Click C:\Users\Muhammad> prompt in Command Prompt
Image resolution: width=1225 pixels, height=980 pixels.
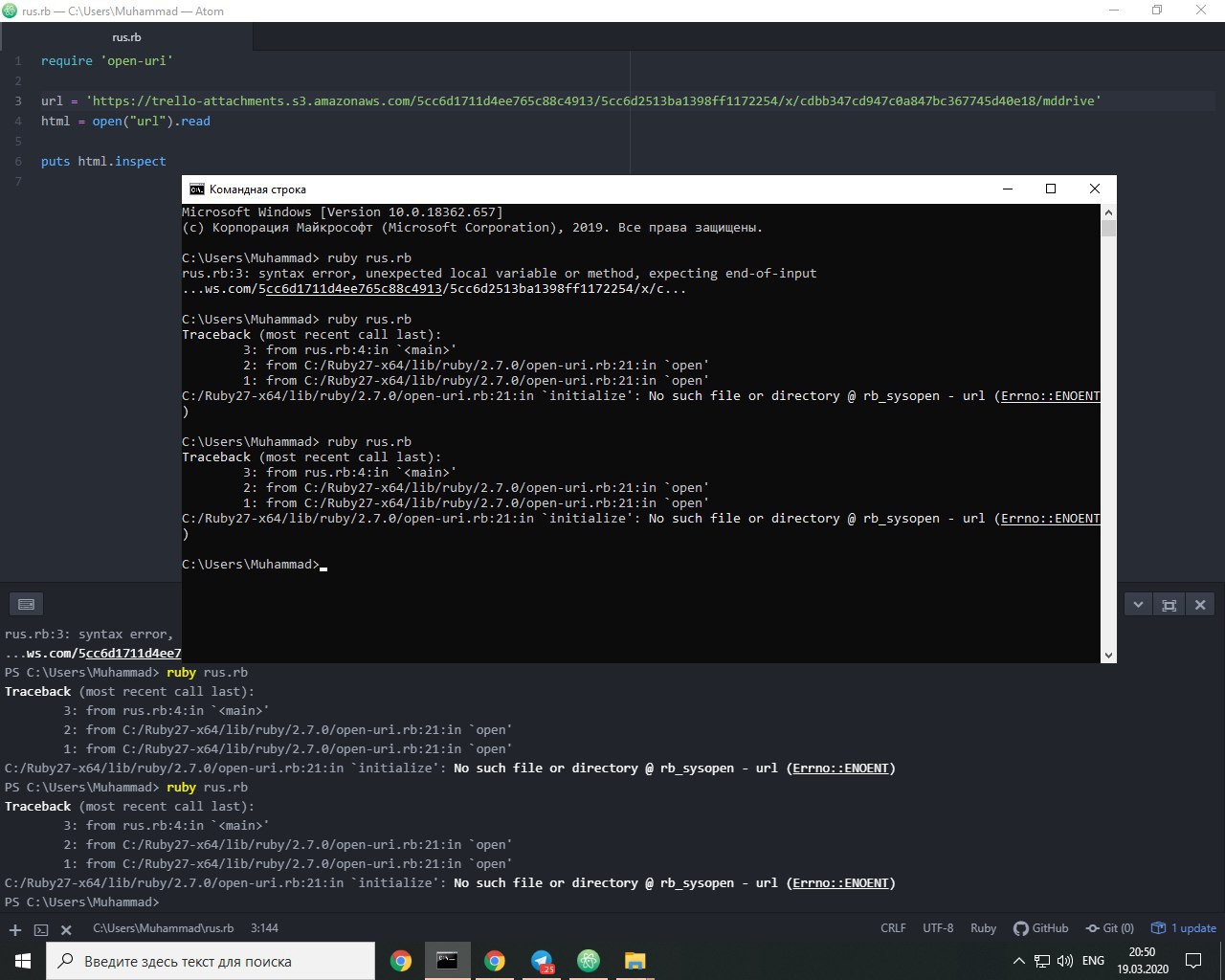pyautogui.click(x=251, y=565)
